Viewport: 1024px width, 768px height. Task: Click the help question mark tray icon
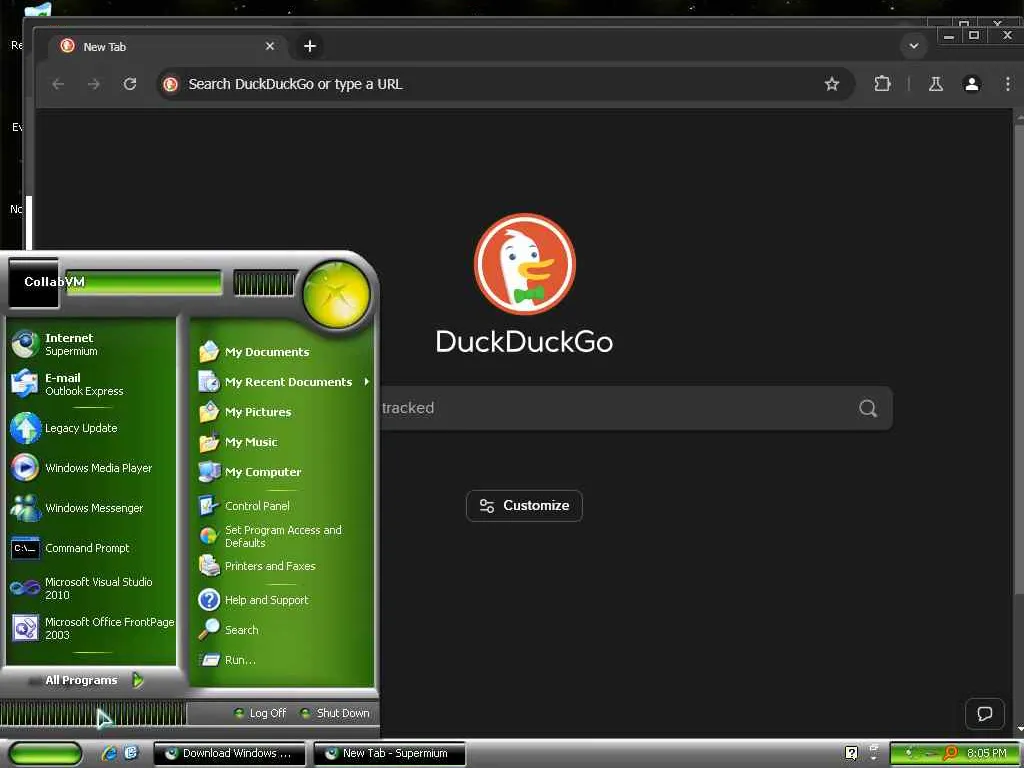point(851,753)
